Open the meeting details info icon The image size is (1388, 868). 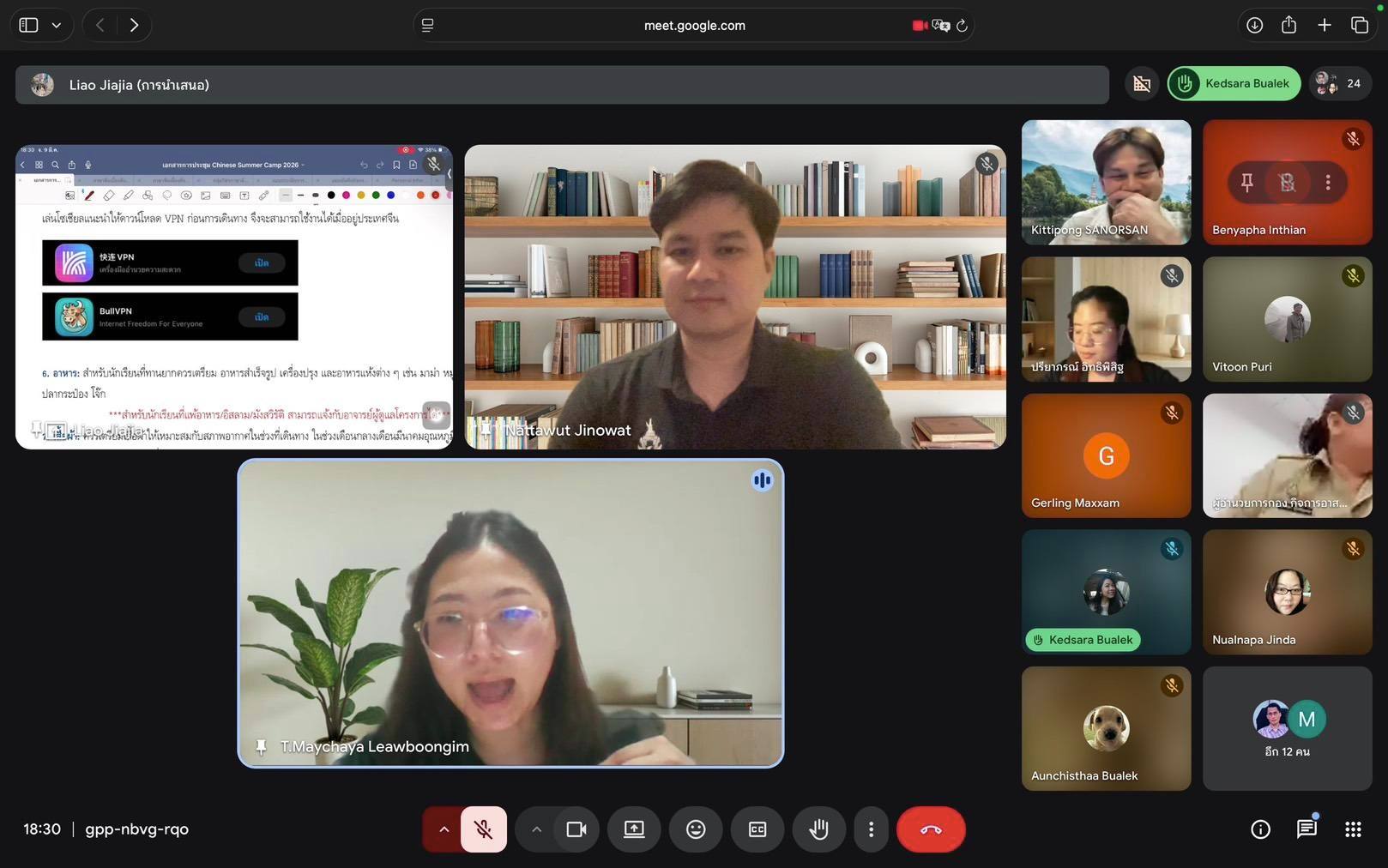pos(1260,829)
